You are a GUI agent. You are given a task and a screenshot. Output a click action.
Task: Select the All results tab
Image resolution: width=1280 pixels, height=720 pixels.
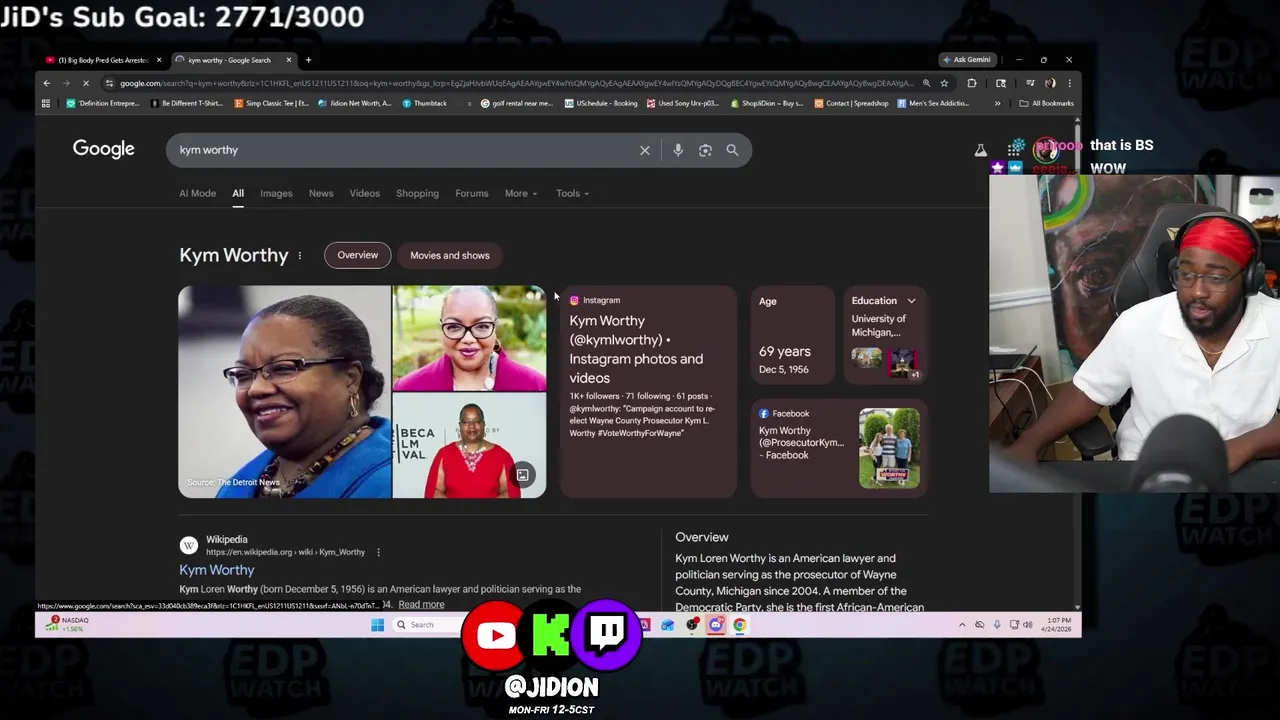click(238, 193)
